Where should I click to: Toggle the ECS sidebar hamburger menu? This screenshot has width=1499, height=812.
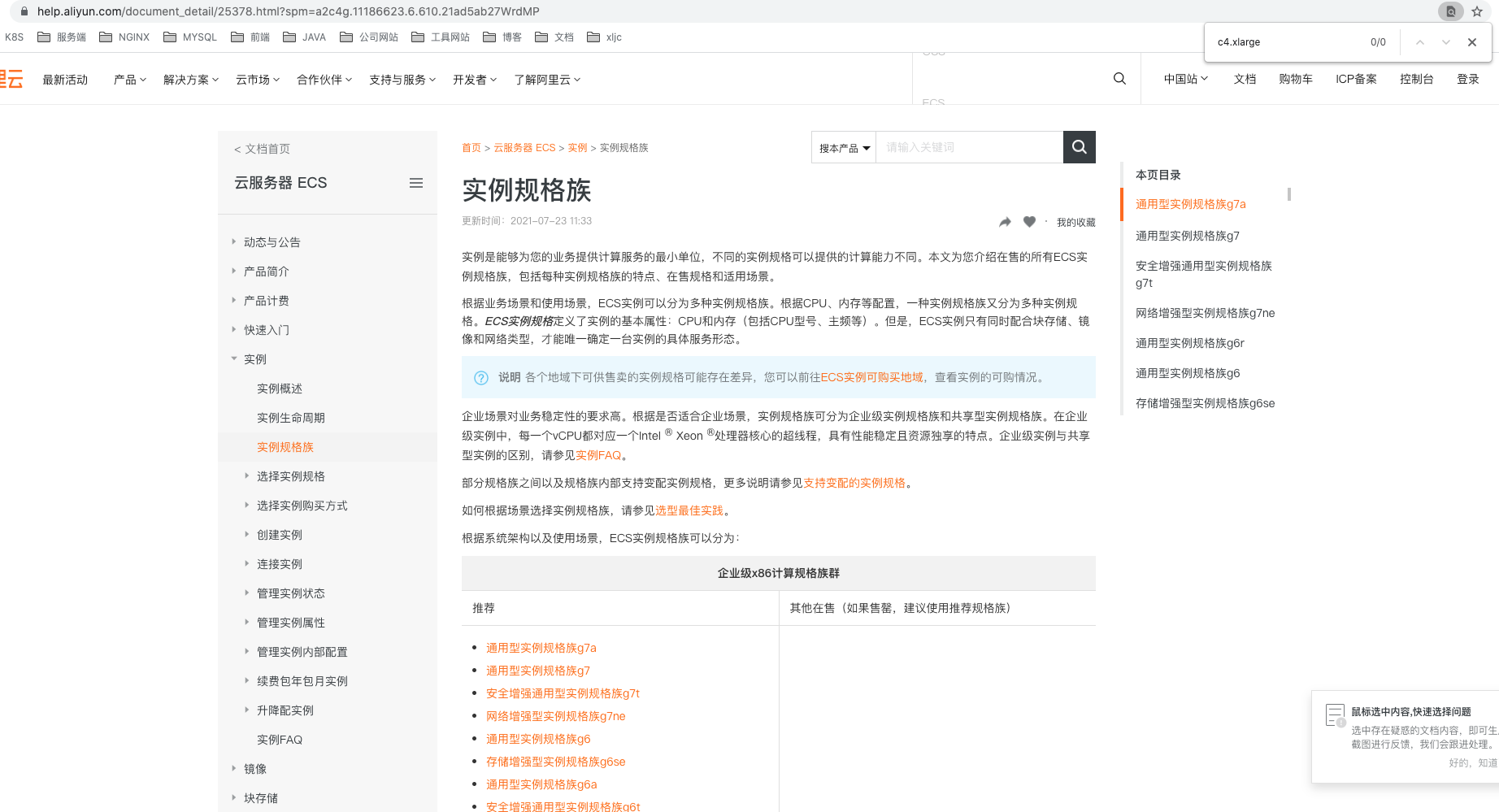point(416,183)
